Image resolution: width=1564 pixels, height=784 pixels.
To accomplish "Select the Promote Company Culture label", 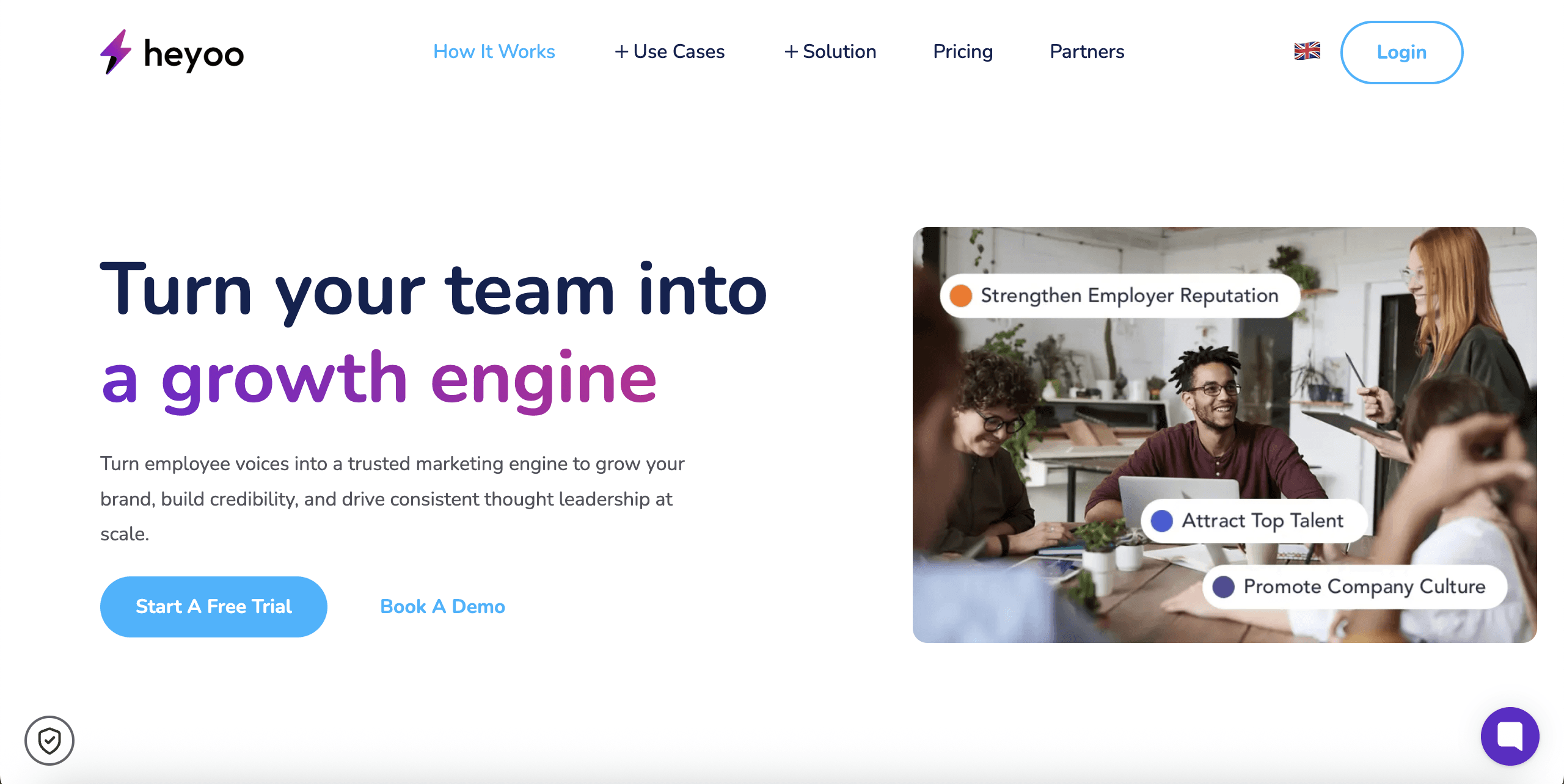I will pos(1364,587).
